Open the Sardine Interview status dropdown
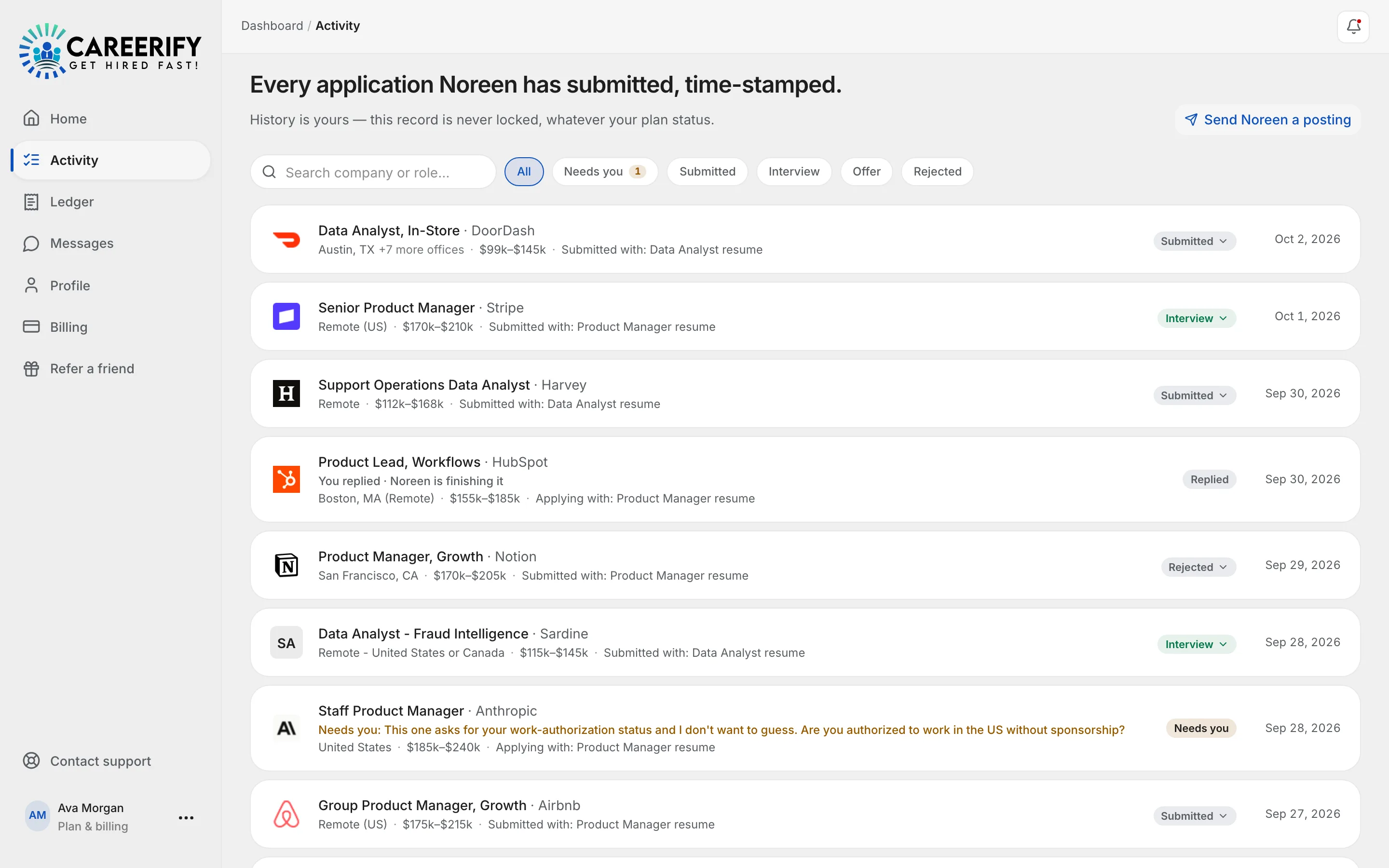 point(1197,644)
